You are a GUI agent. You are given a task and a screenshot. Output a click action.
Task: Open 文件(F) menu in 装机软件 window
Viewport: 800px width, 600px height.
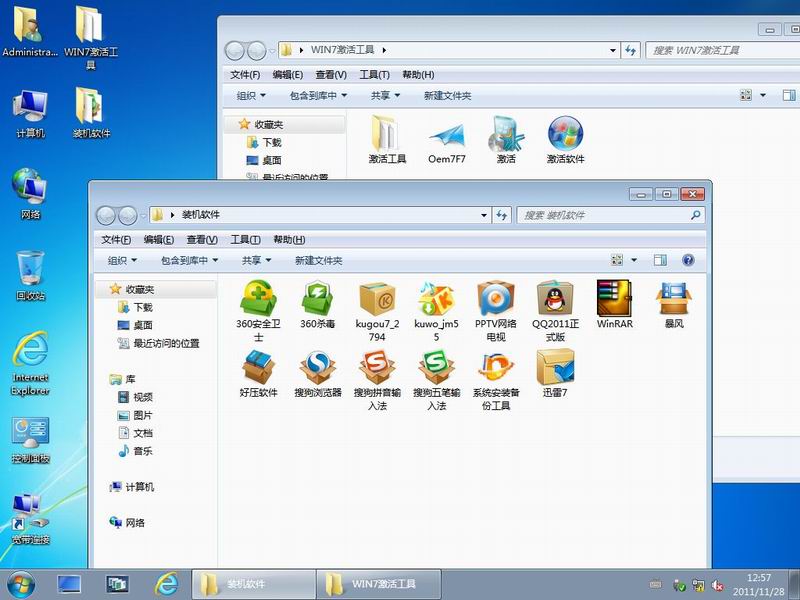(116, 240)
